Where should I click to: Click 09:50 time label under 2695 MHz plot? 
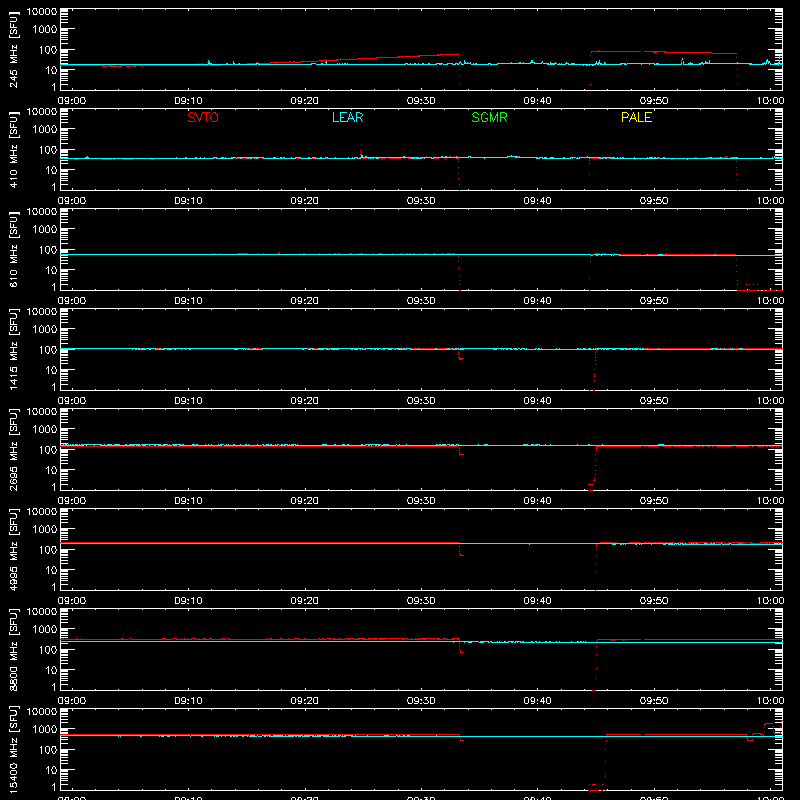coord(654,501)
